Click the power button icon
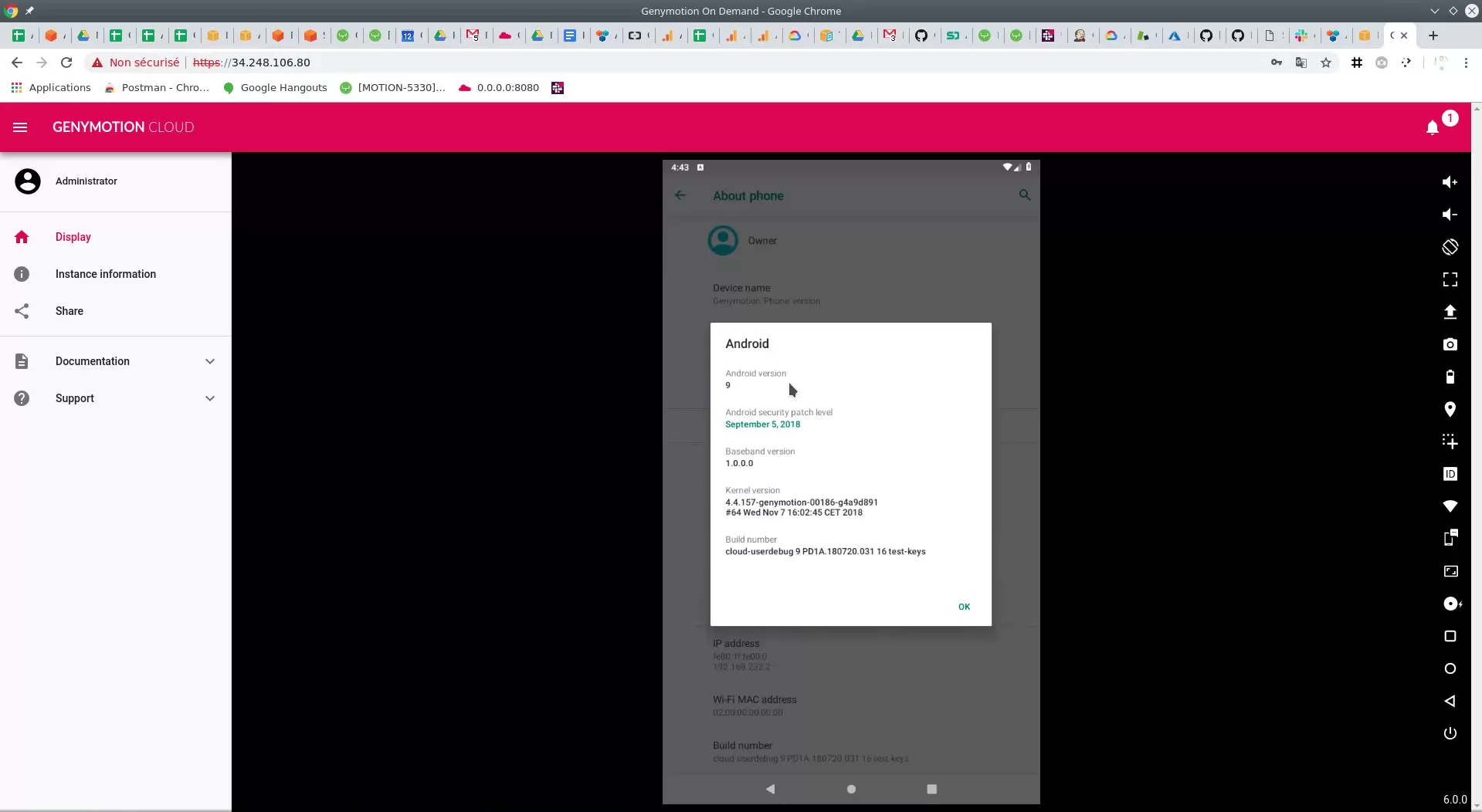This screenshot has height=812, width=1482. (x=1450, y=733)
